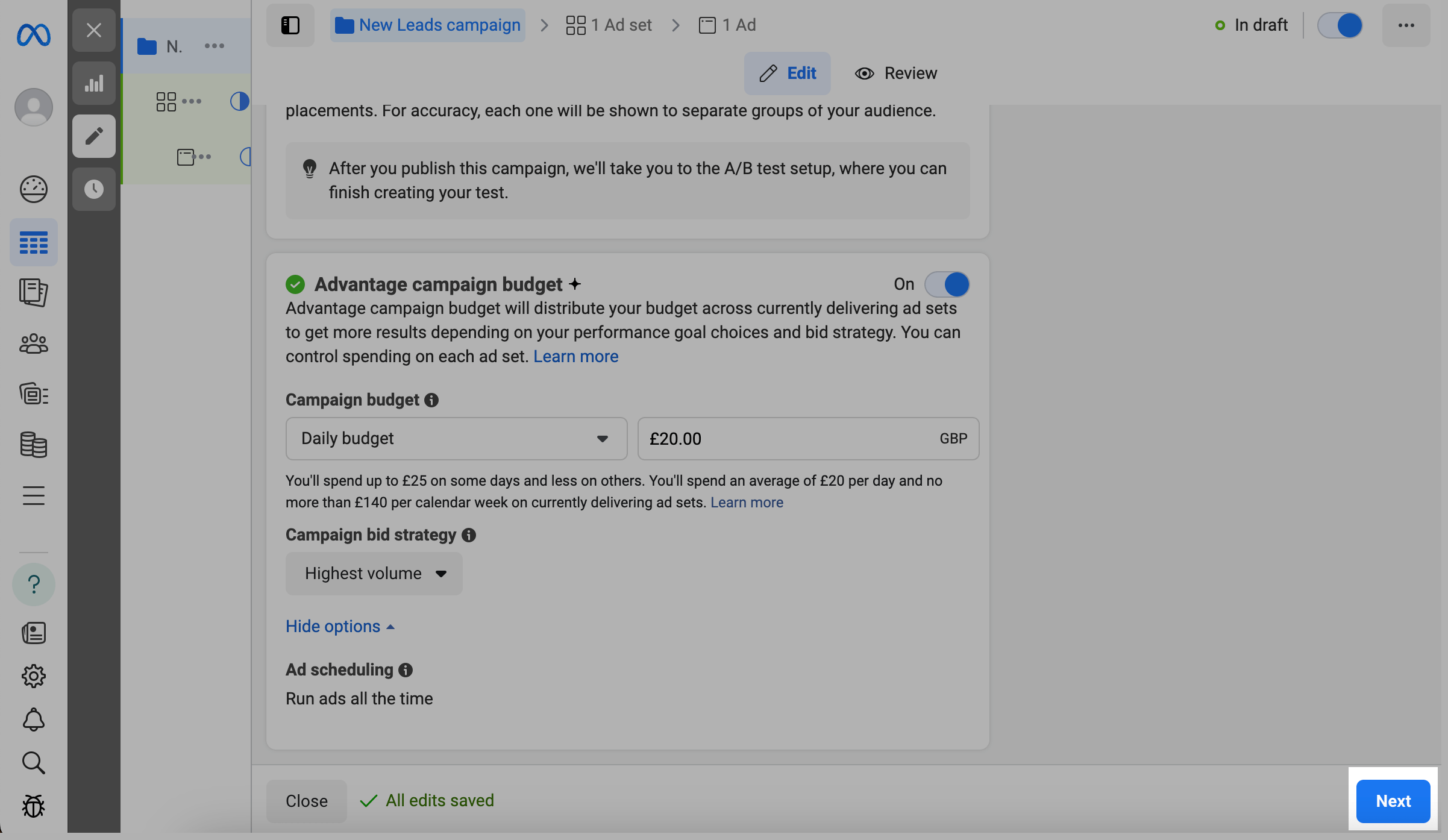Click the blue Next button
Viewport: 1448px width, 840px height.
pos(1393,801)
